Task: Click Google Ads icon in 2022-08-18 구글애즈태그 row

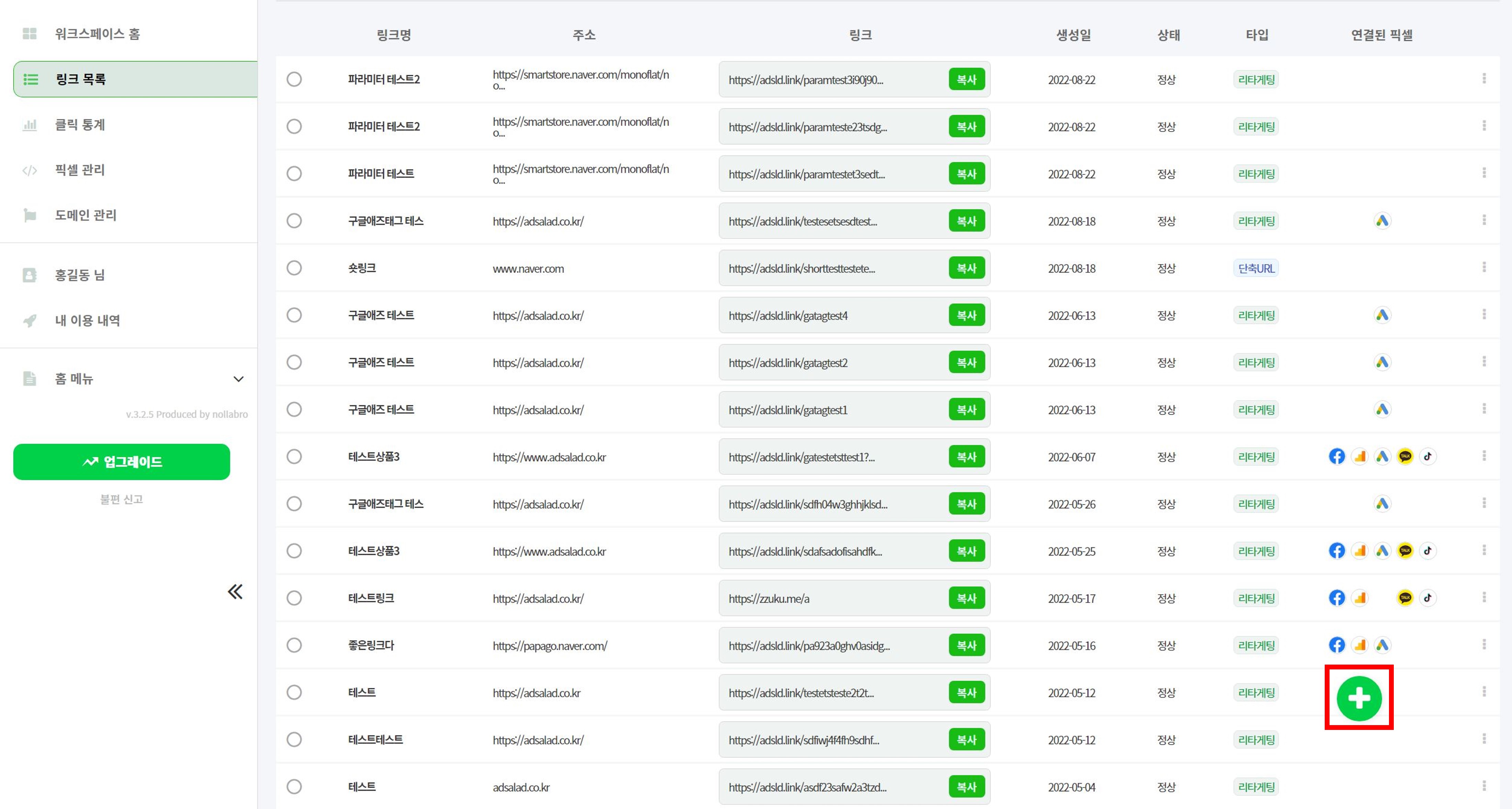Action: (x=1382, y=221)
